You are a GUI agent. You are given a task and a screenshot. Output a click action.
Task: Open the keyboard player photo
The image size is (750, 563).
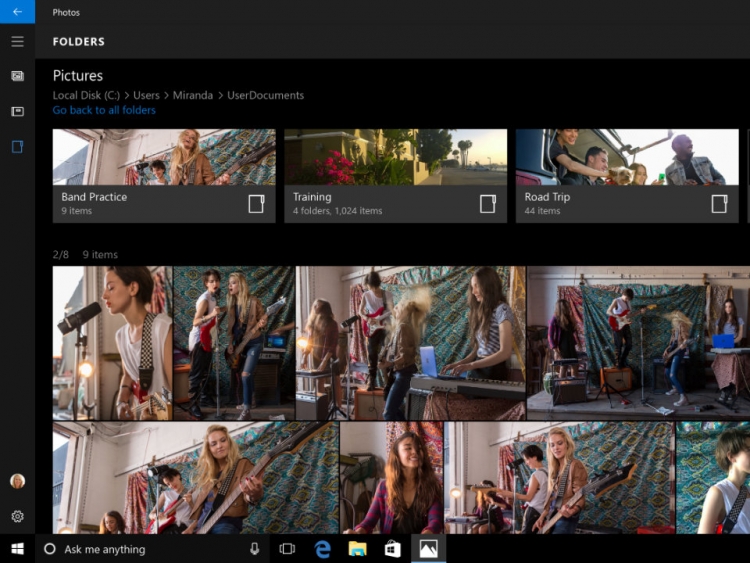410,342
